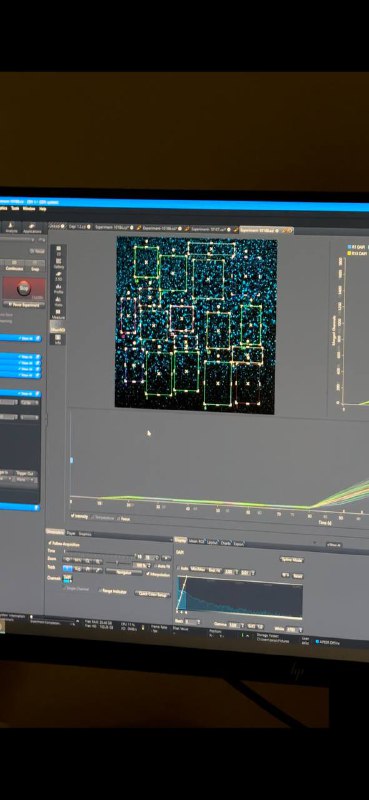Enable the Range Indicator checkbox

(x=112, y=591)
